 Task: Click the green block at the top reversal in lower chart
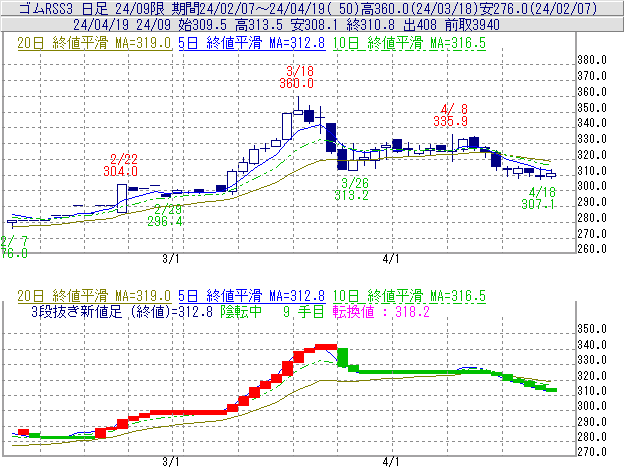(x=342, y=357)
